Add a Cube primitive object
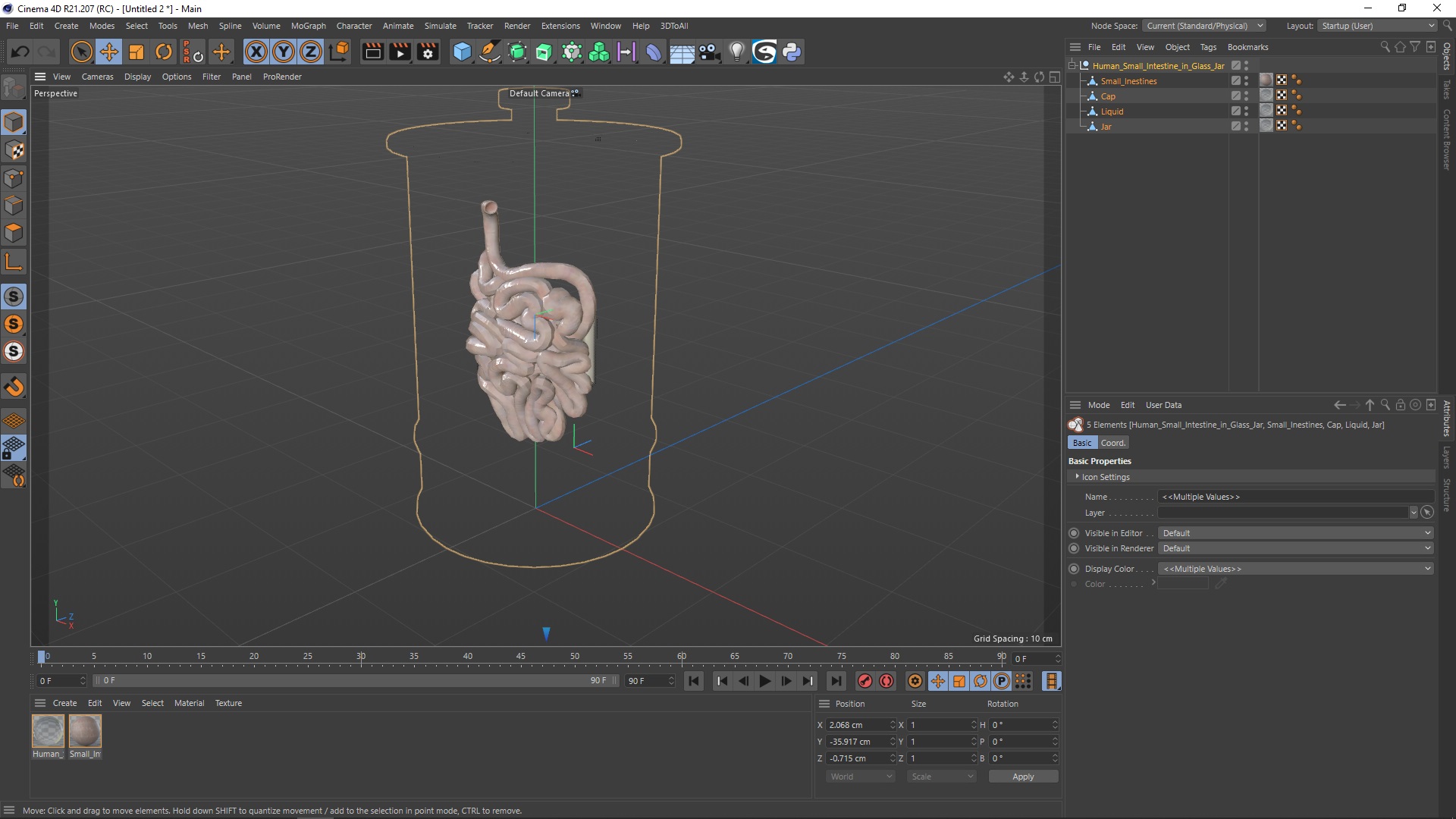 pos(462,52)
